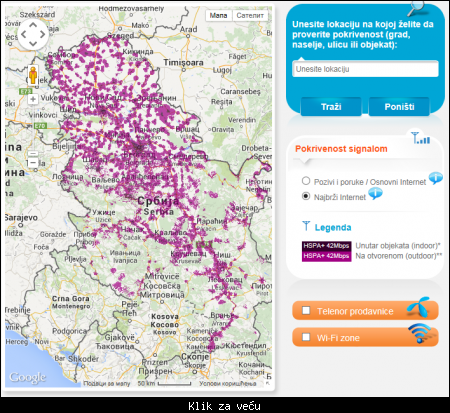
Task: Select the Najbrži Internet radio option
Action: pyautogui.click(x=306, y=196)
